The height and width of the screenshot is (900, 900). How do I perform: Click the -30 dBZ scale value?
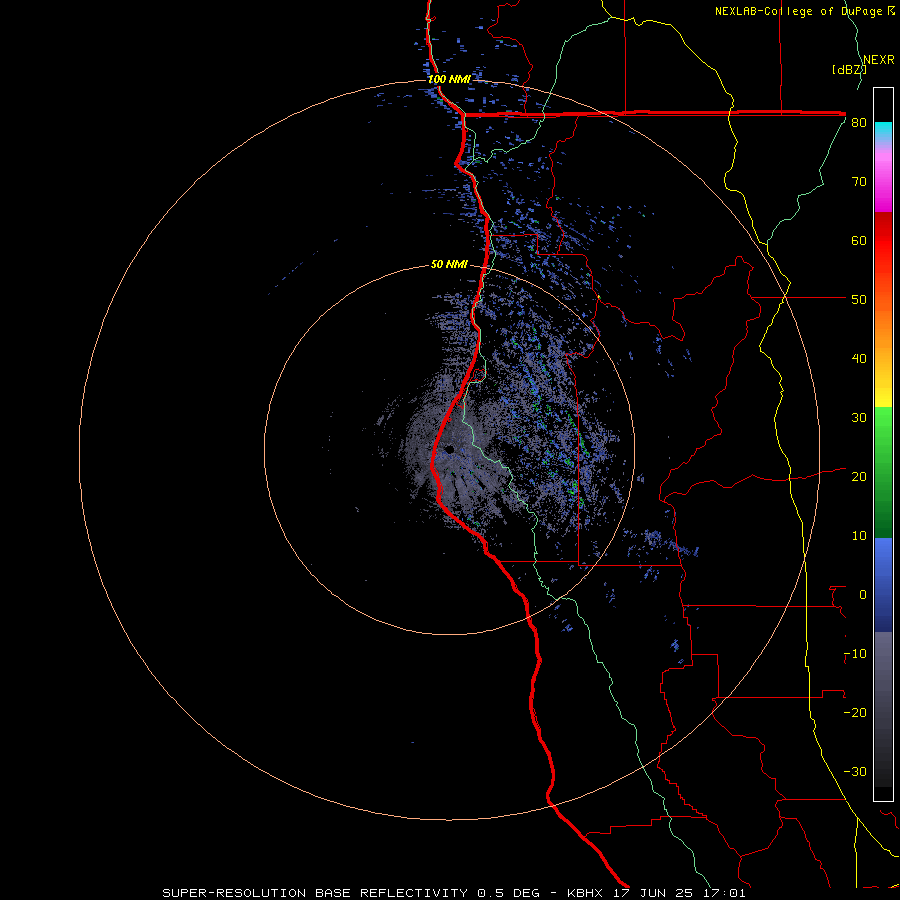(x=855, y=772)
